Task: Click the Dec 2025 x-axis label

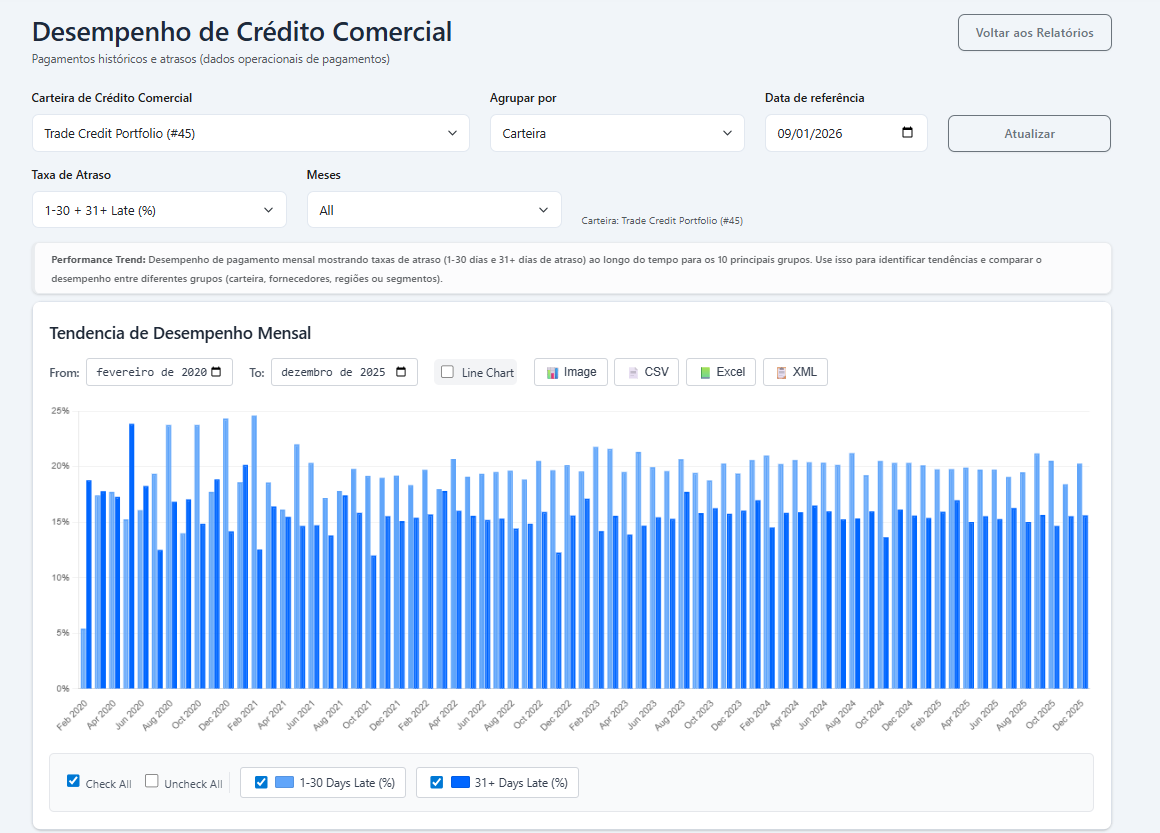Action: pyautogui.click(x=1068, y=715)
